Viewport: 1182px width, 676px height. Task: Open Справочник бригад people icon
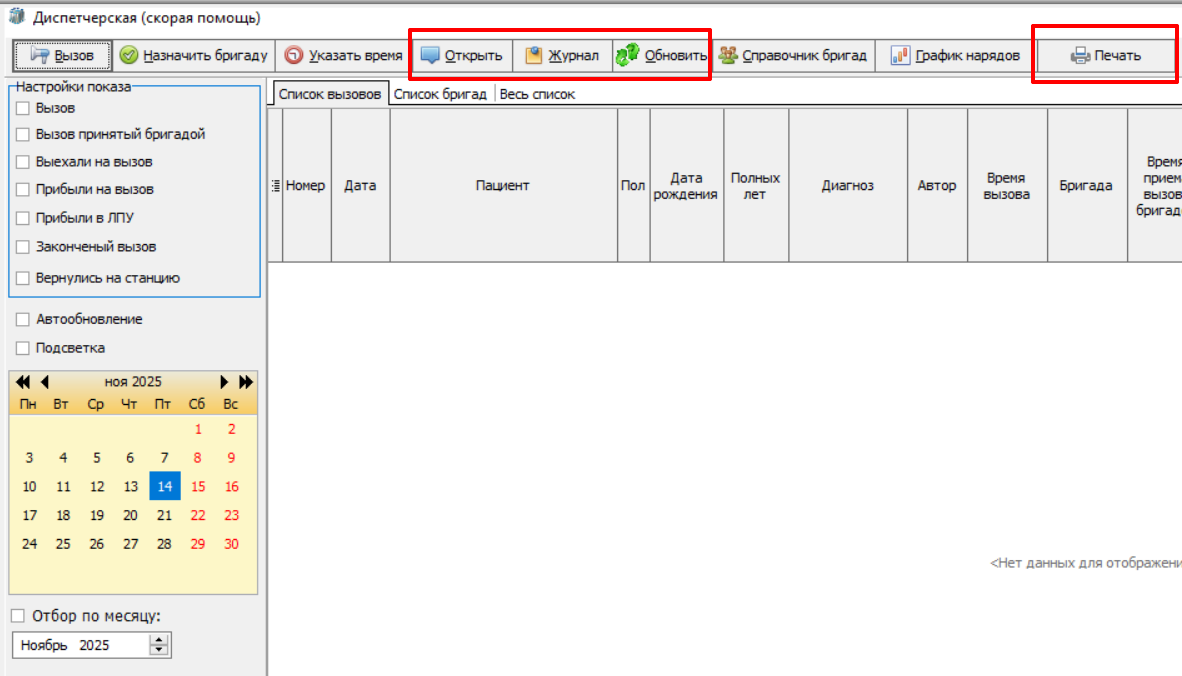pos(727,55)
